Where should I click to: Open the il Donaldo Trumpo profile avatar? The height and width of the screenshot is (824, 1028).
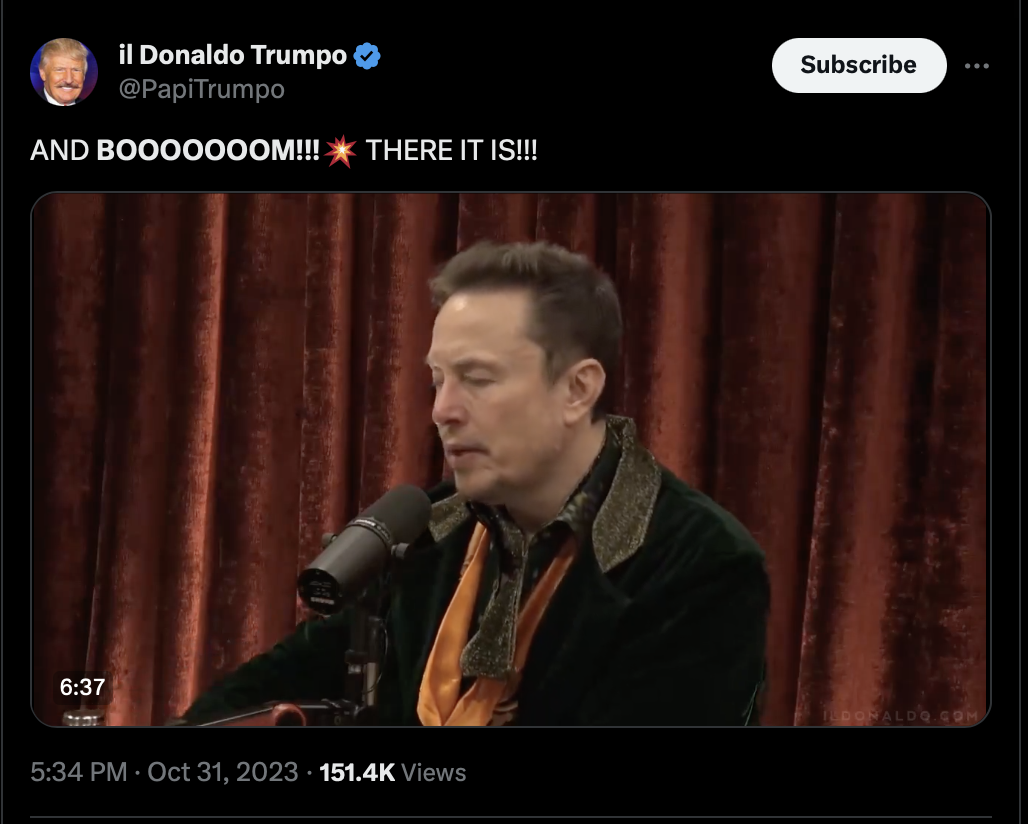(64, 72)
